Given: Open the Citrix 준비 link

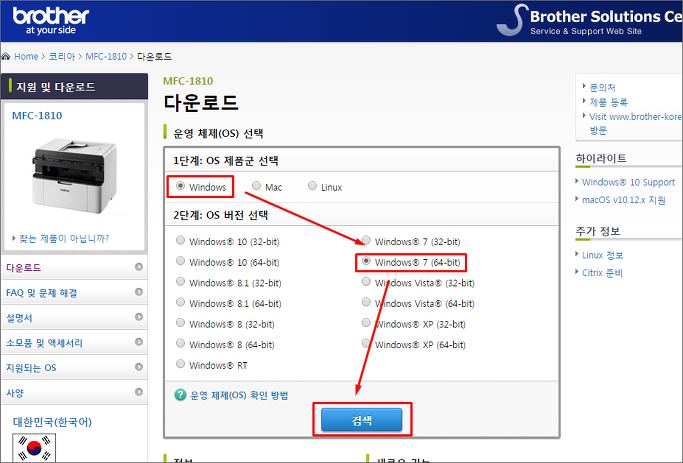Looking at the screenshot, I should click(x=602, y=273).
